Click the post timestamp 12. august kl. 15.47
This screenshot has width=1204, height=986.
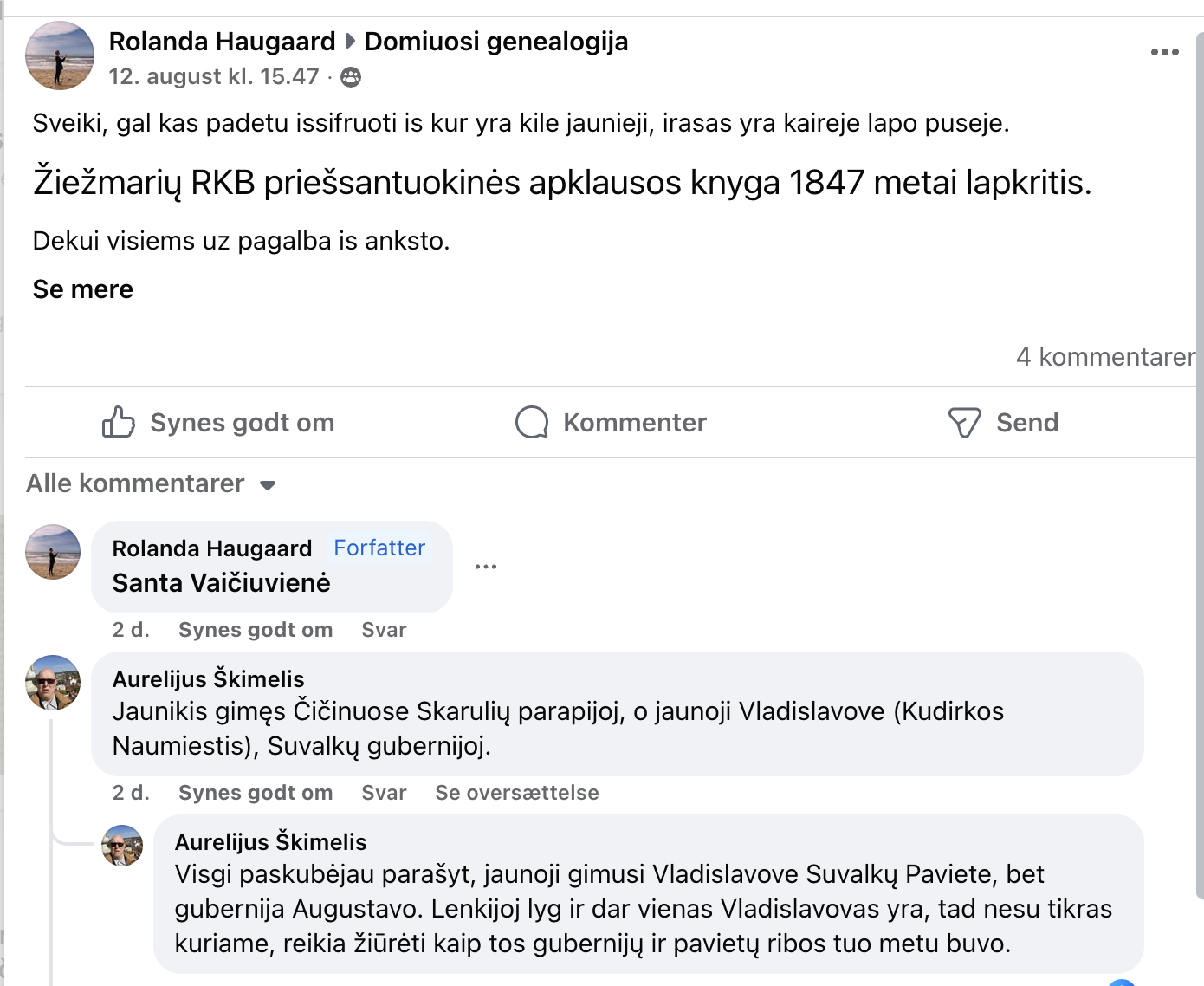coord(214,77)
